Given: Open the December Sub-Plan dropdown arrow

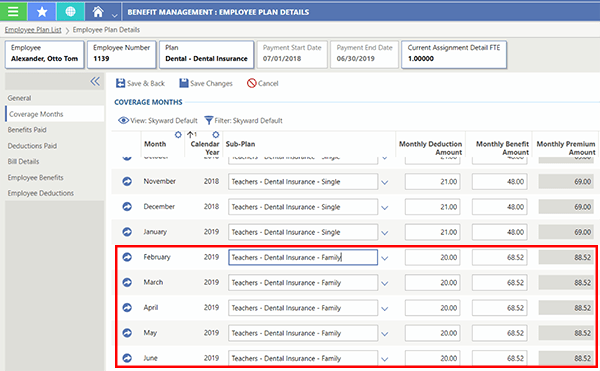Looking at the screenshot, I should (385, 208).
